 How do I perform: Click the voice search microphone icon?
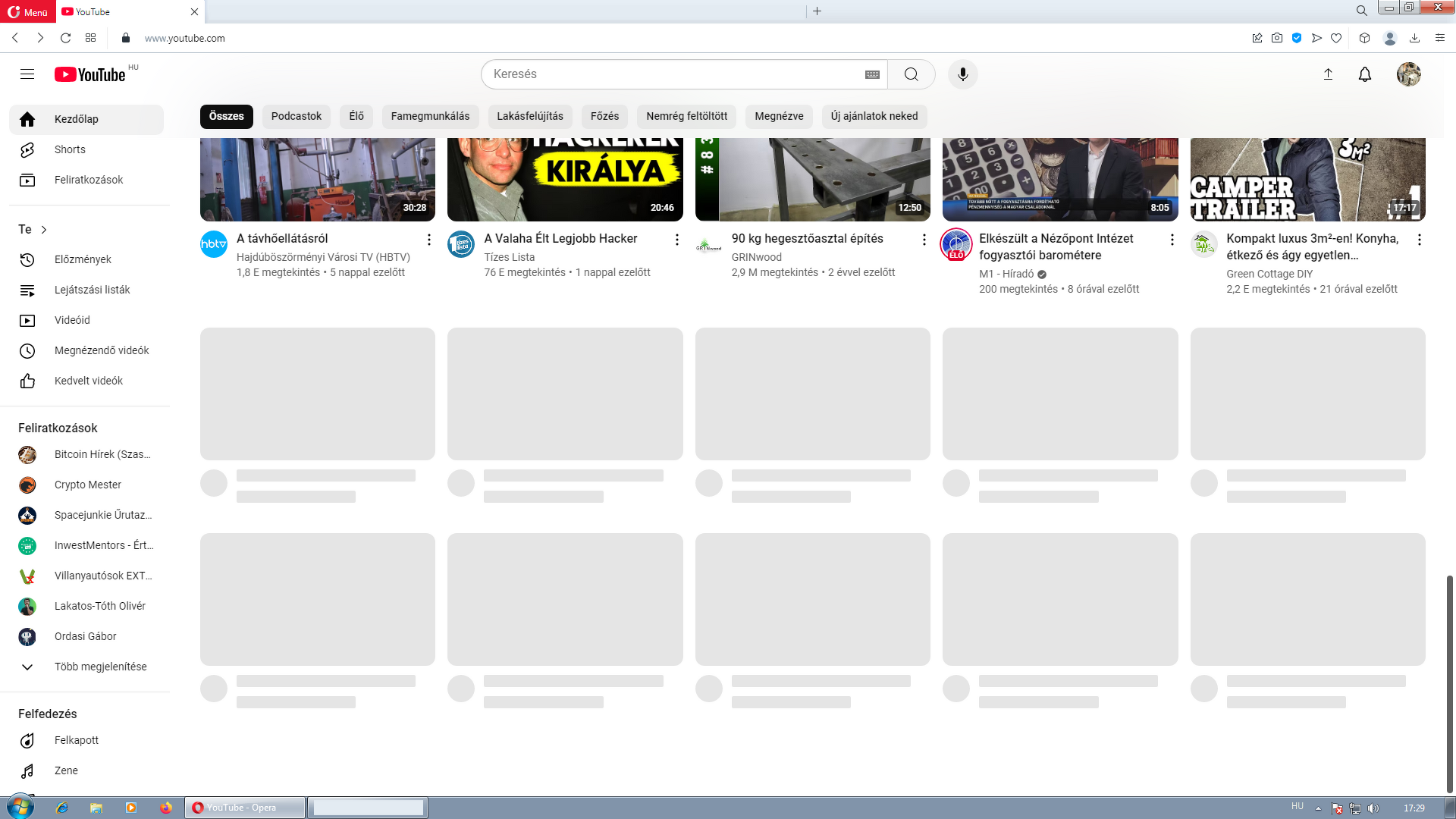point(962,74)
